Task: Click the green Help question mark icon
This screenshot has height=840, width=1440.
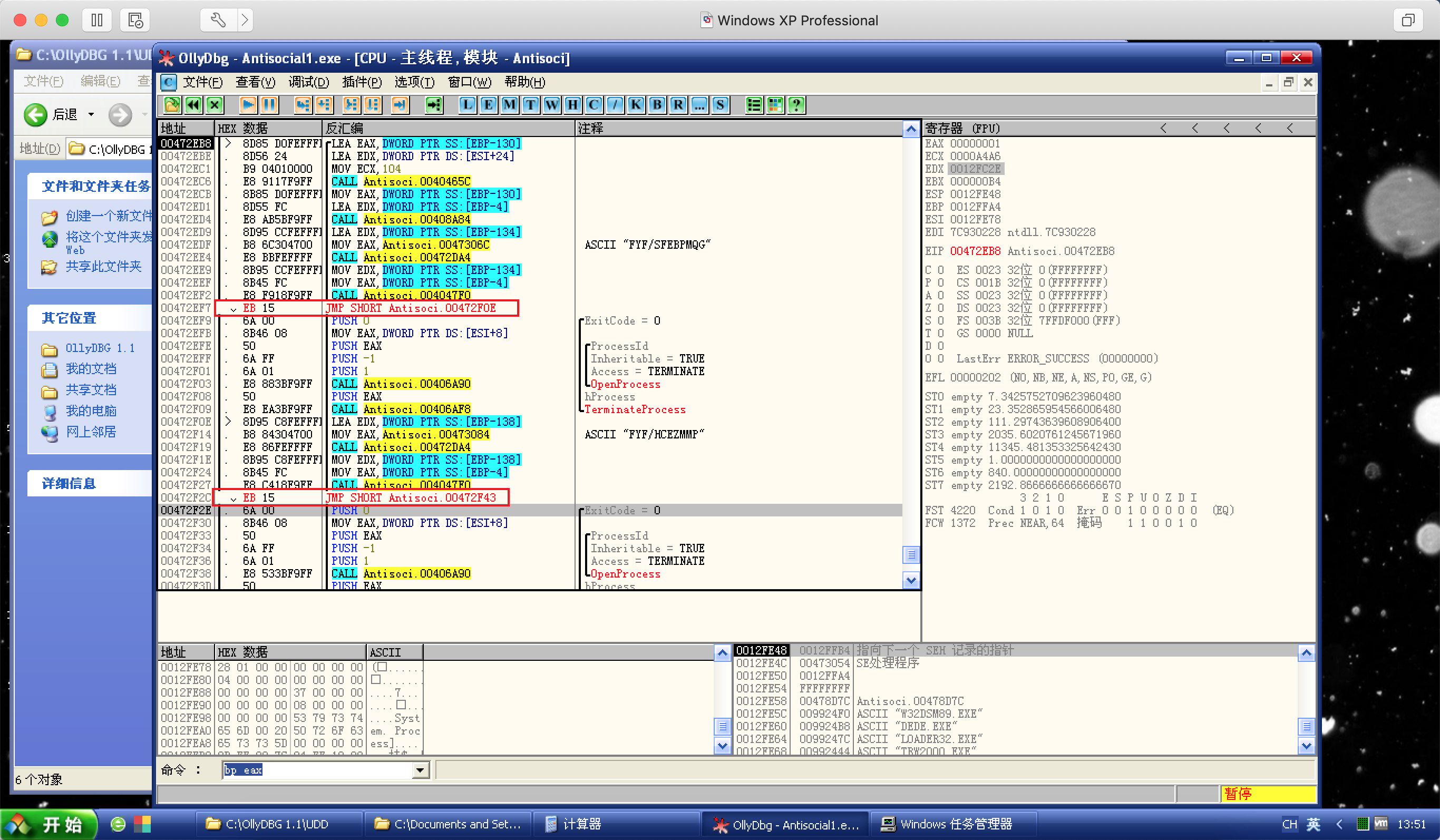Action: pos(796,104)
